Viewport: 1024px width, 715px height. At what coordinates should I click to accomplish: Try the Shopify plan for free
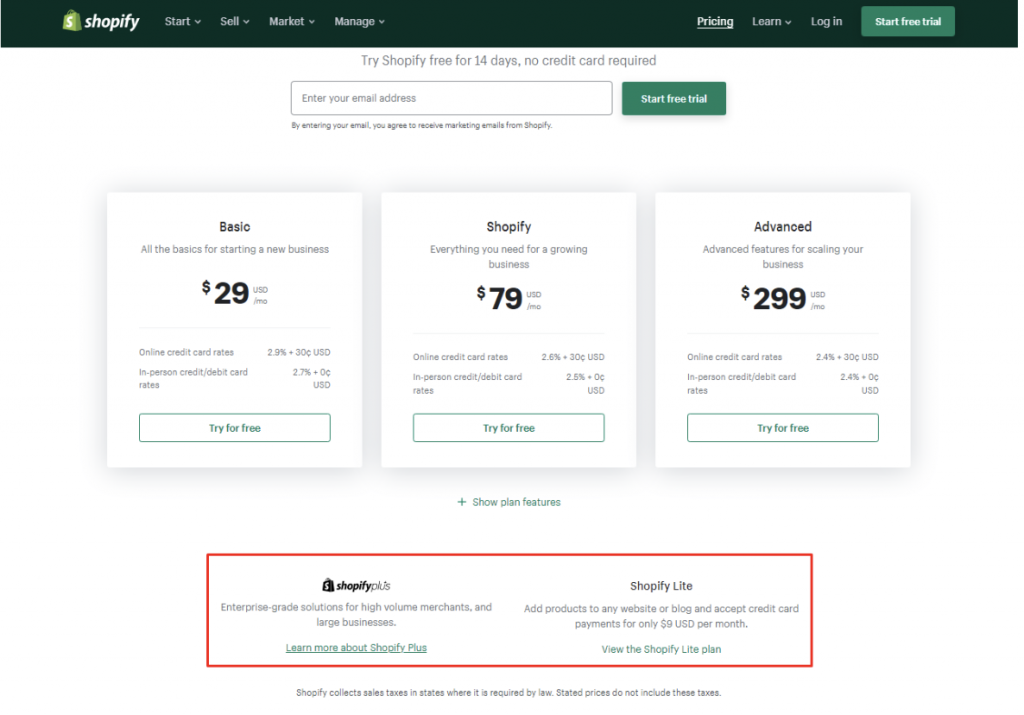point(508,428)
